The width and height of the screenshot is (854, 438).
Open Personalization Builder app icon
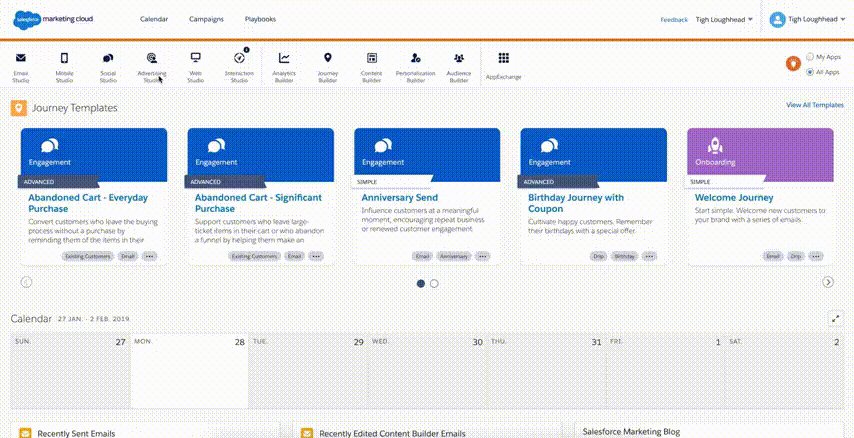tap(416, 58)
